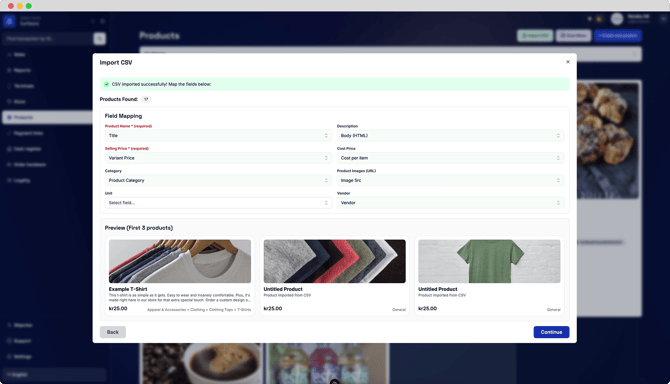Click the green success checkmark icon

click(106, 84)
